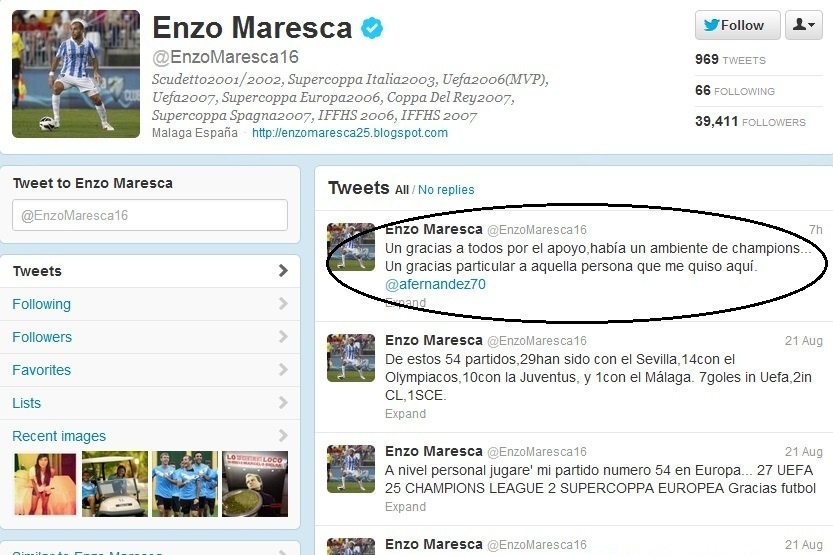This screenshot has height=555, width=833.
Task: Click the Twitter bird Follow button
Action: [x=737, y=25]
